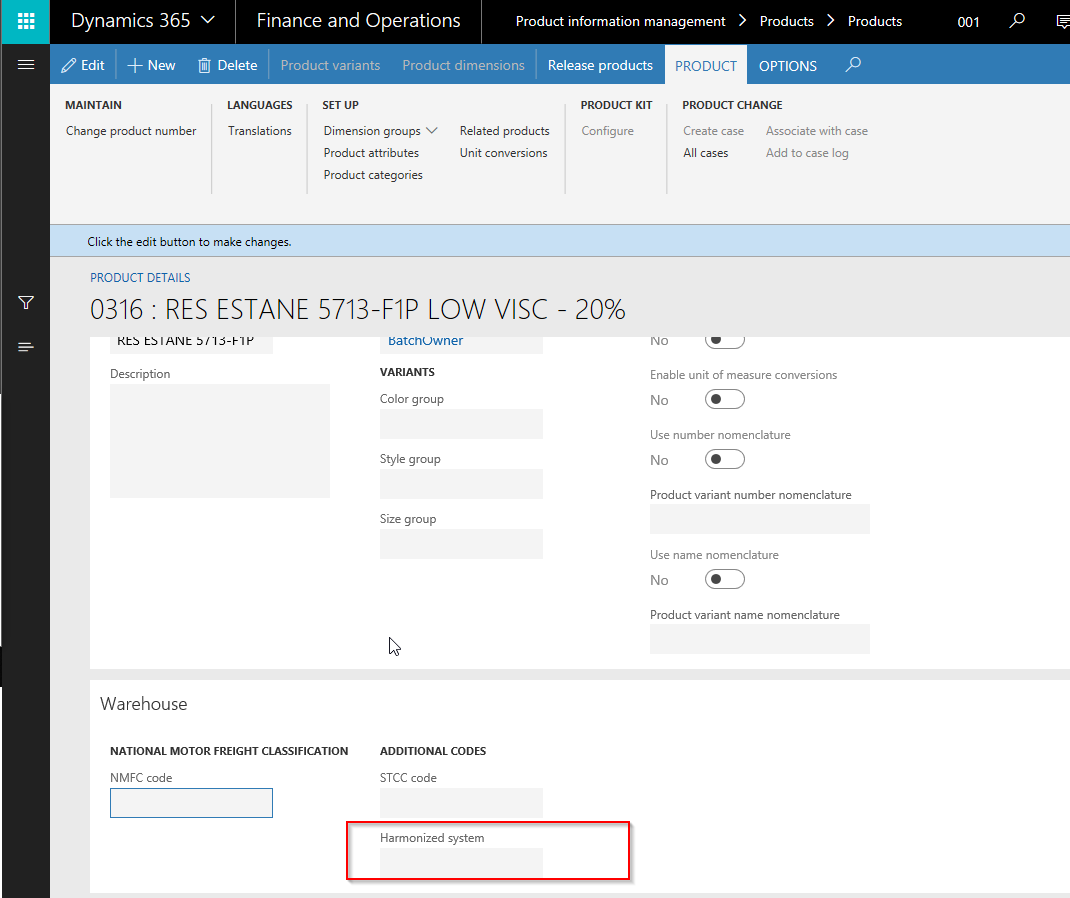Open the Office app launcher grid
This screenshot has height=898, width=1070.
24,21
